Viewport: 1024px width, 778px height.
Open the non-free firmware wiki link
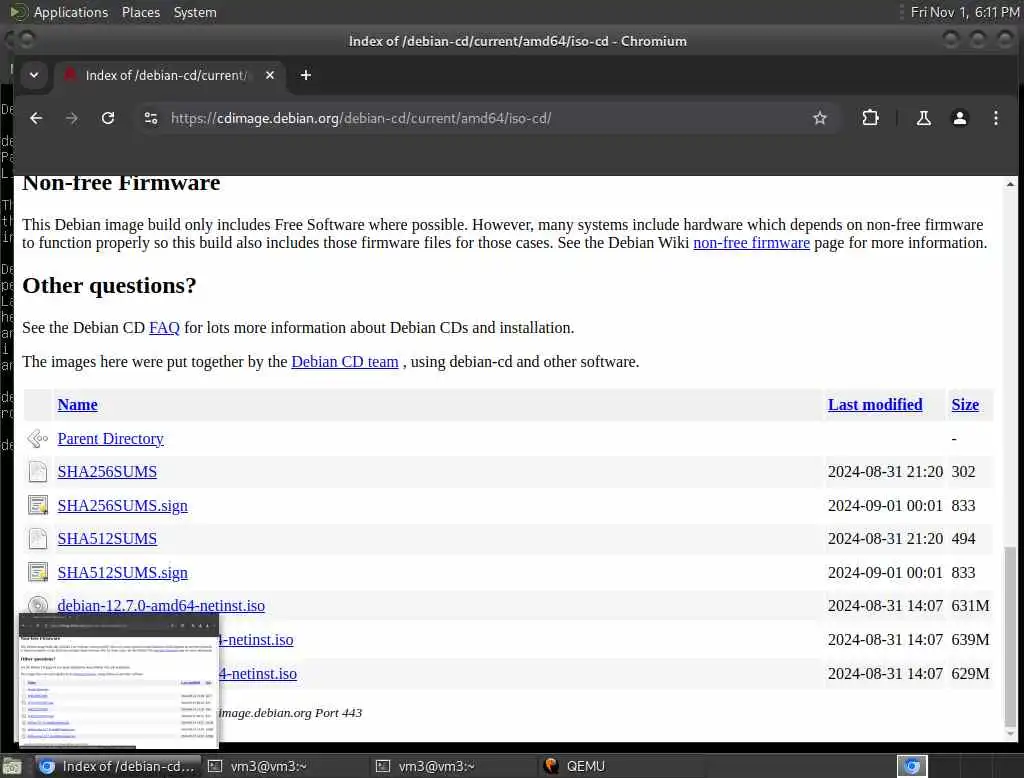tap(751, 243)
